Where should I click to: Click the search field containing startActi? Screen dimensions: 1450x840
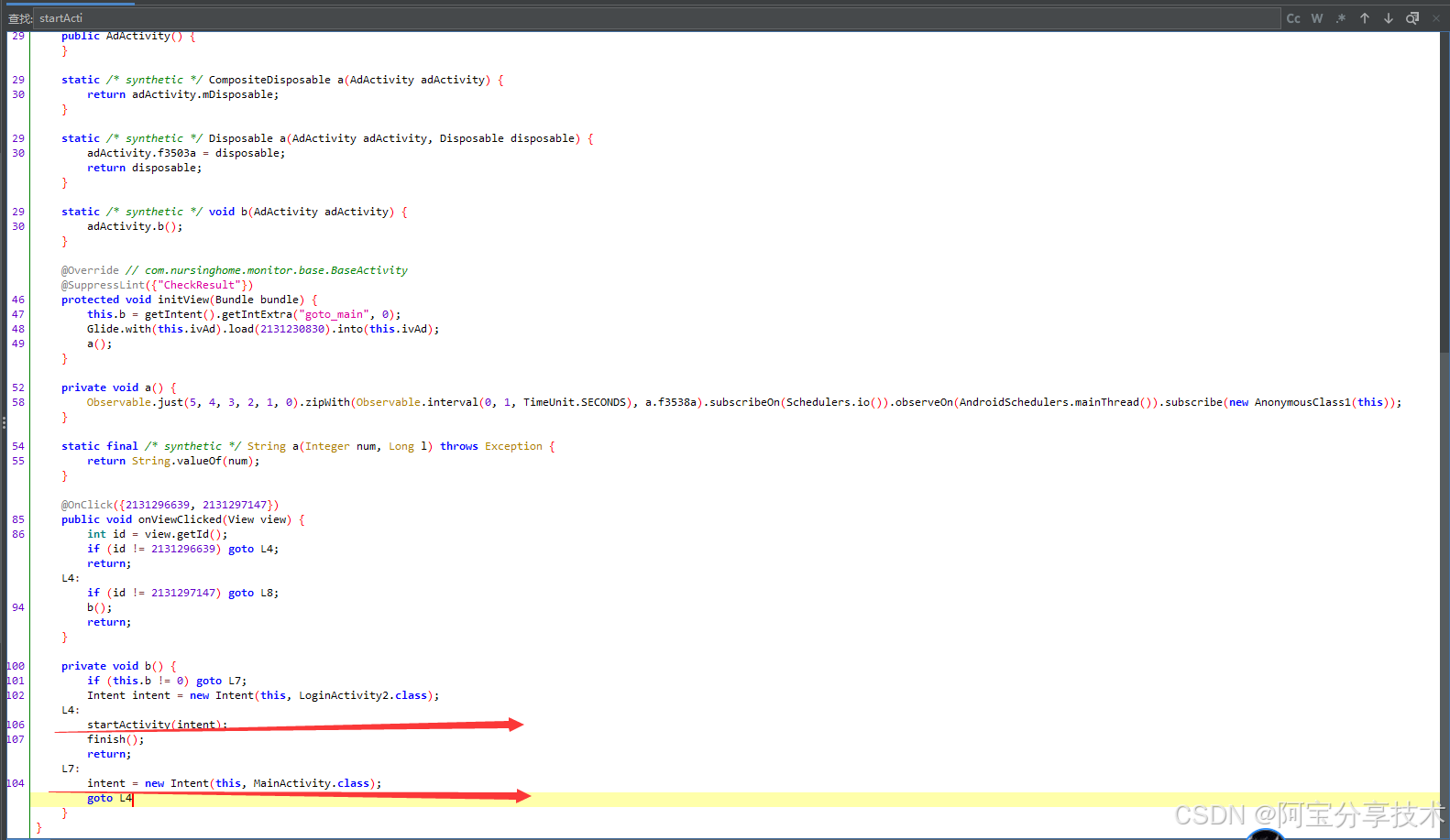pyautogui.click(x=656, y=18)
